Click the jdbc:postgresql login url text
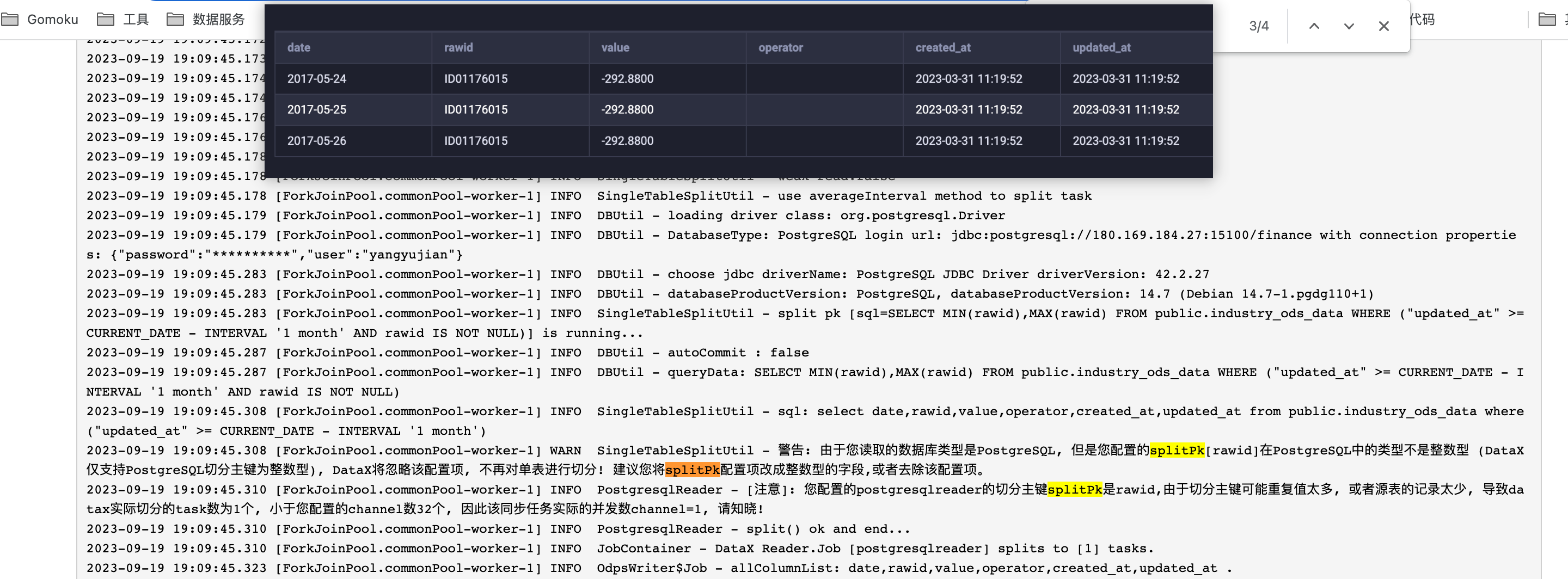Viewport: 1568px width, 579px height. (x=1131, y=235)
